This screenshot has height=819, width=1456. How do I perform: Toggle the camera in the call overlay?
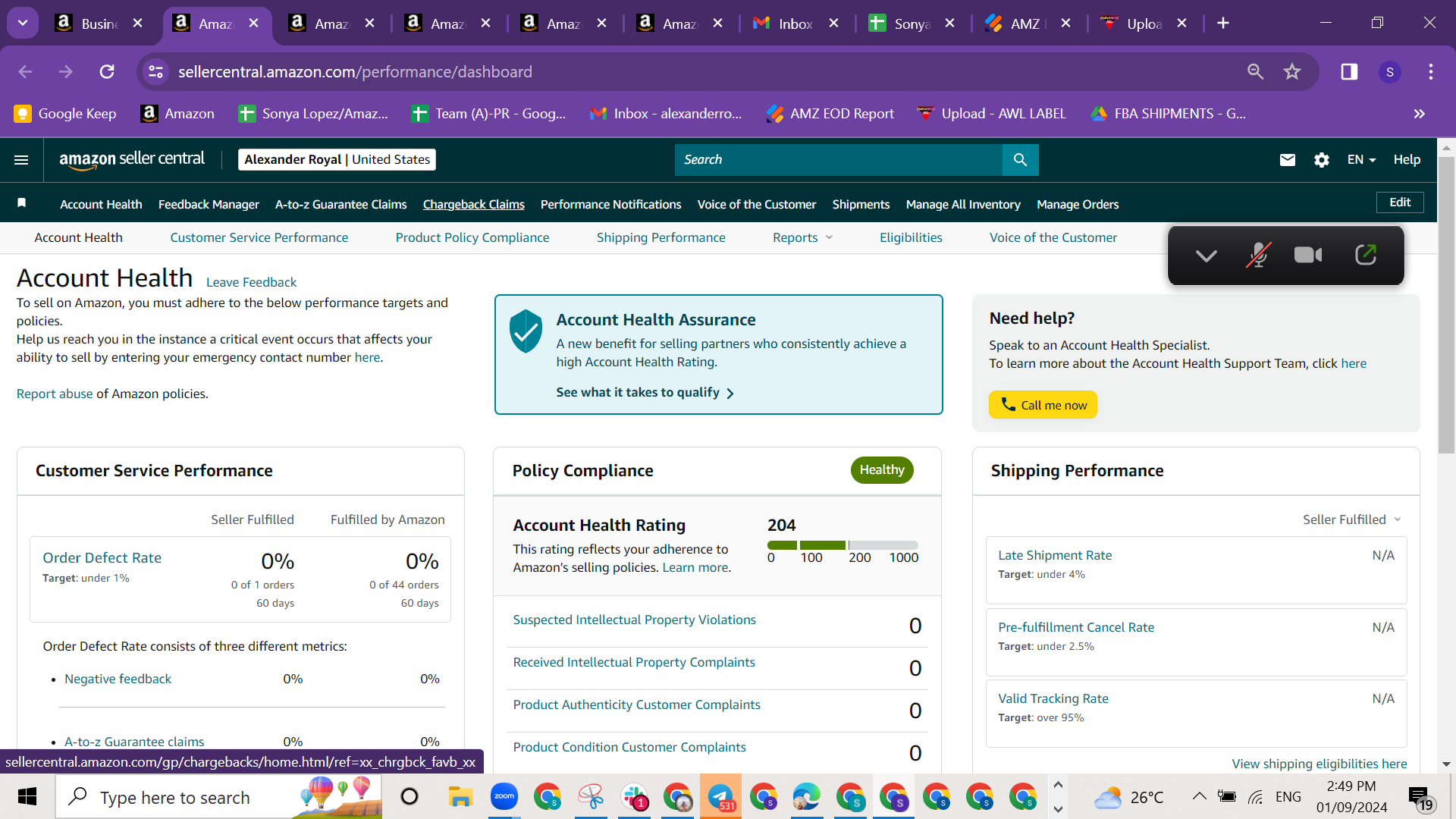coord(1308,256)
